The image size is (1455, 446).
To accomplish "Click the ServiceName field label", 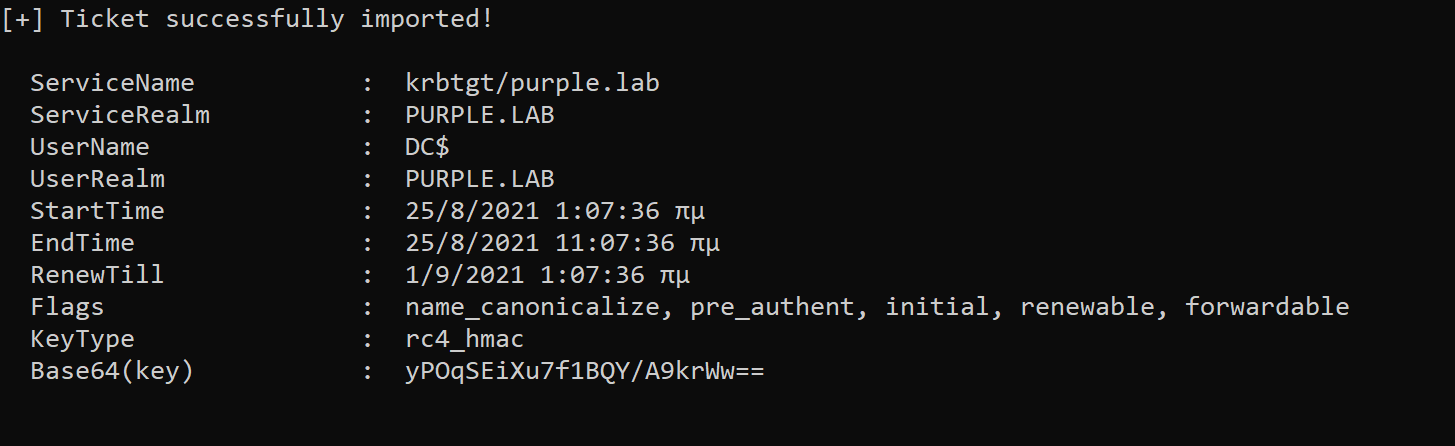I will pos(112,83).
